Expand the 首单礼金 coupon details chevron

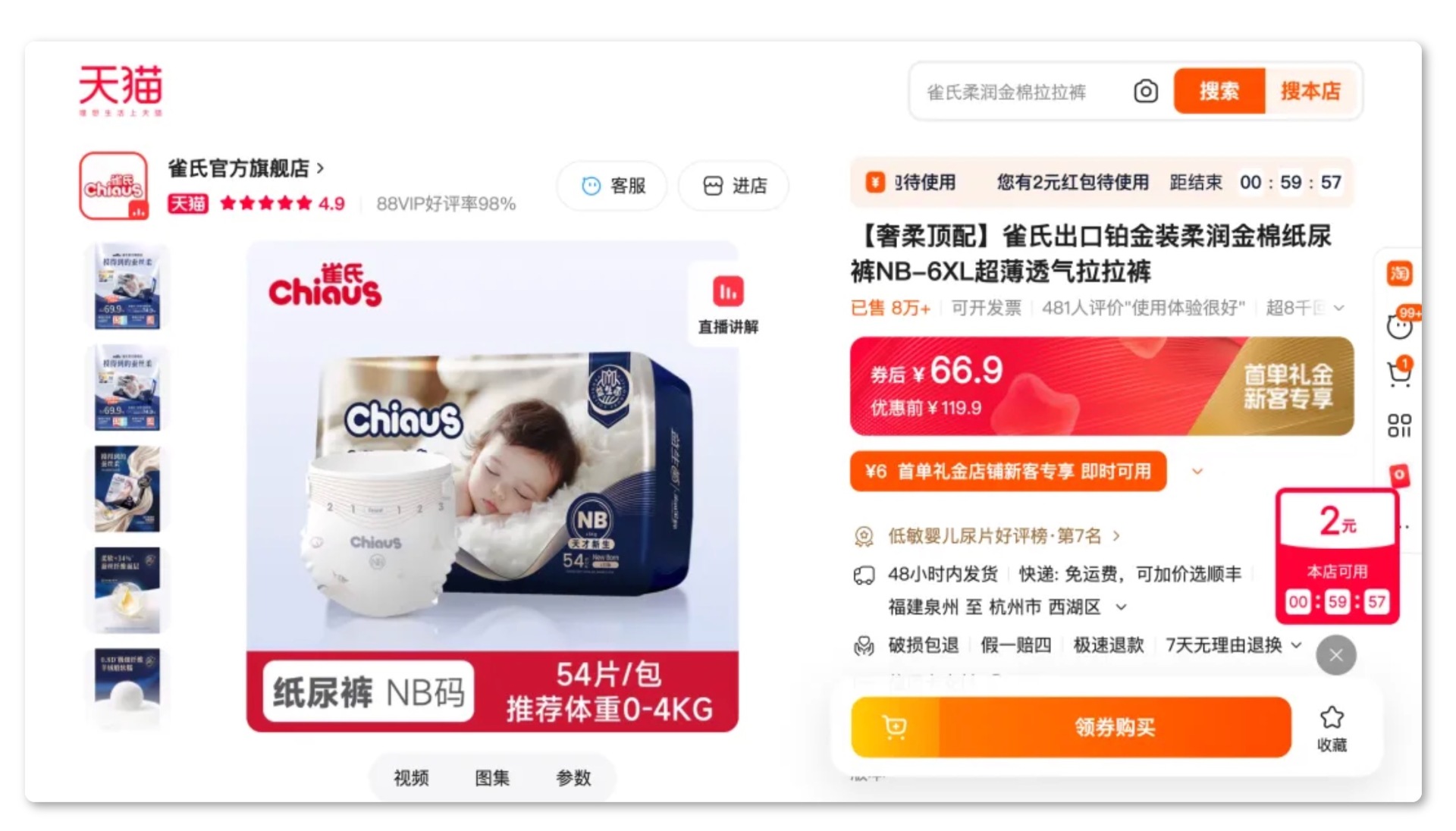(1197, 472)
